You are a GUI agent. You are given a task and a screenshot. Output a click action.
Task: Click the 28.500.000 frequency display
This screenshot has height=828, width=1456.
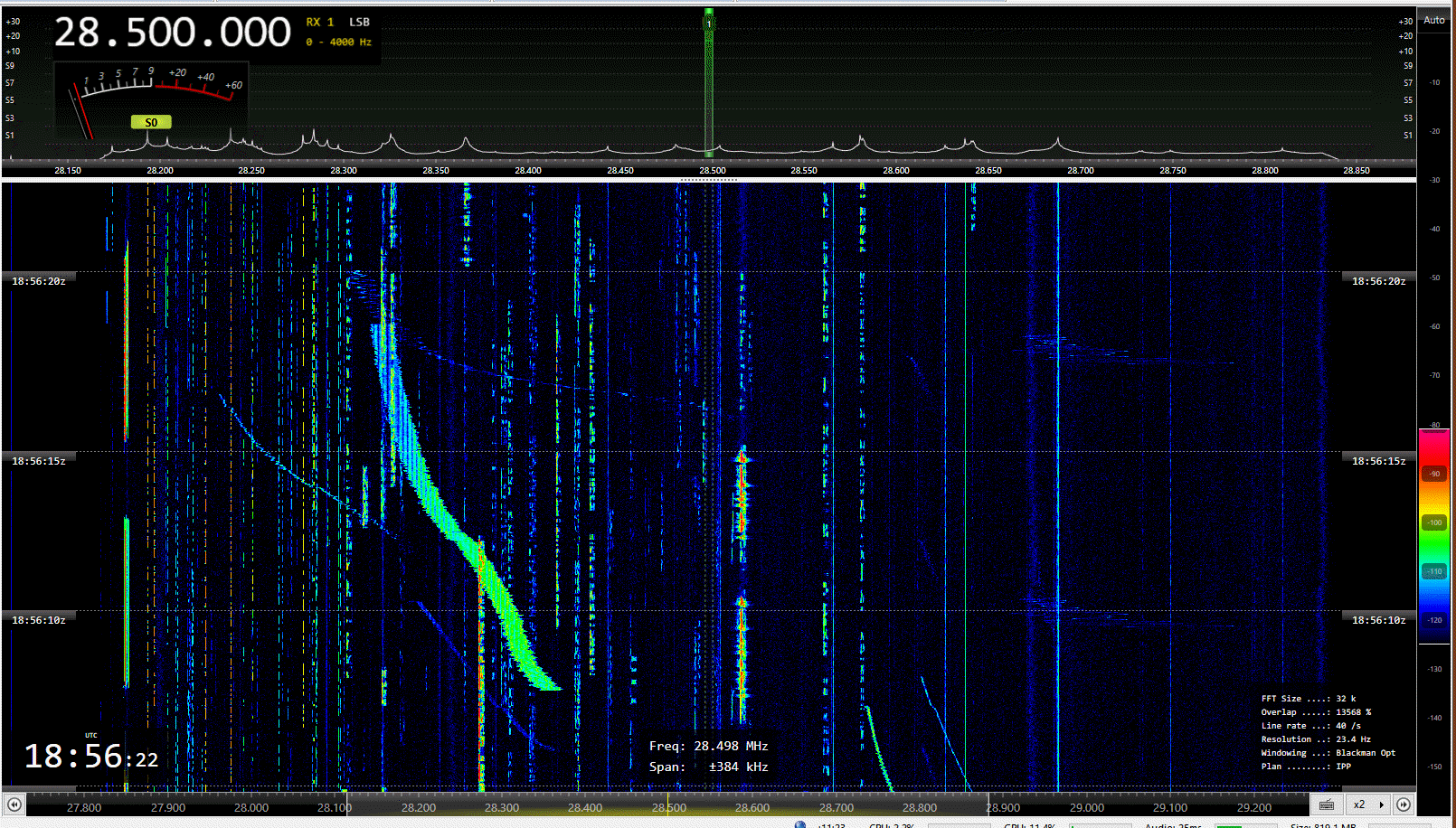click(x=172, y=33)
